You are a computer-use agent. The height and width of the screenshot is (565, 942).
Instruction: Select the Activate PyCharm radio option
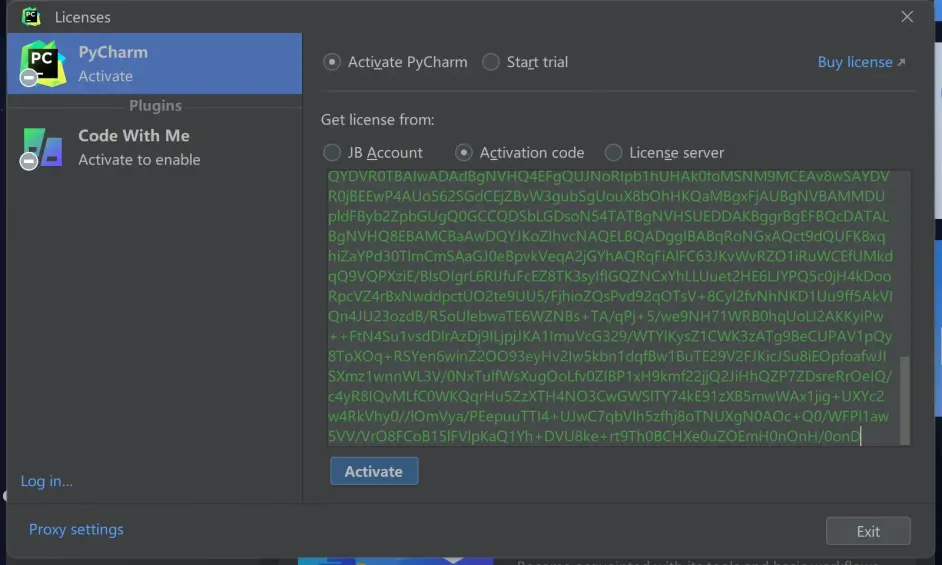coord(332,62)
